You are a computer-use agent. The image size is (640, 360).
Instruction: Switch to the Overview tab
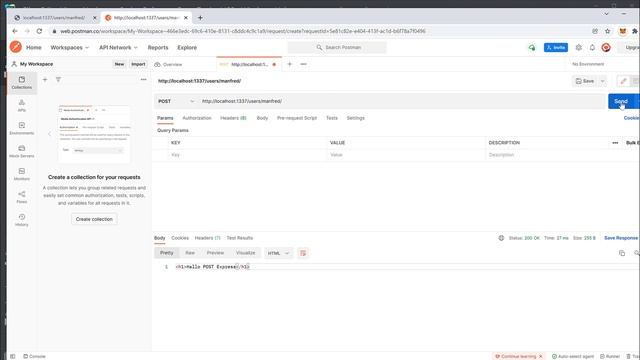coord(169,64)
